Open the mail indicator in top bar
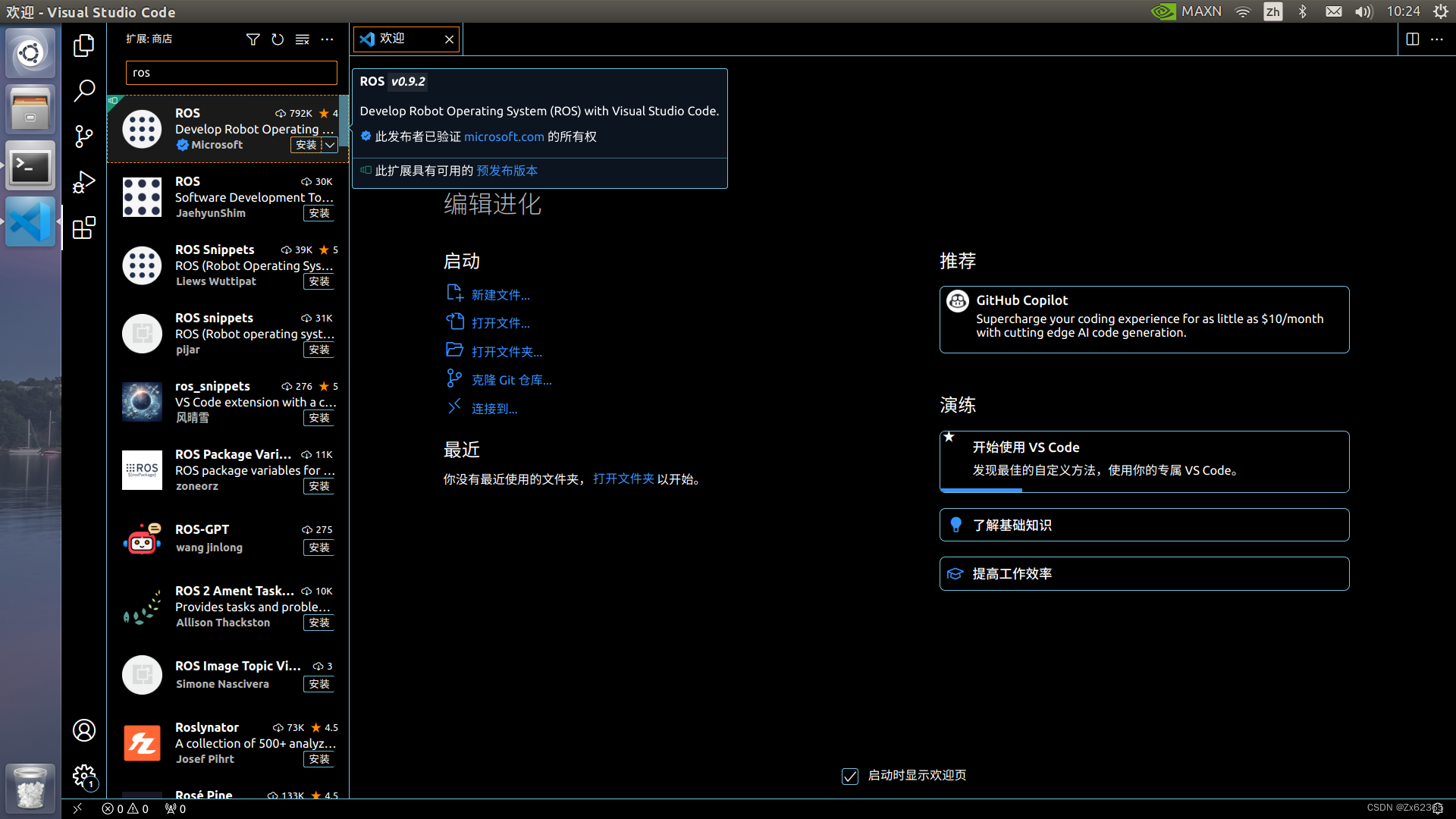 [1334, 11]
